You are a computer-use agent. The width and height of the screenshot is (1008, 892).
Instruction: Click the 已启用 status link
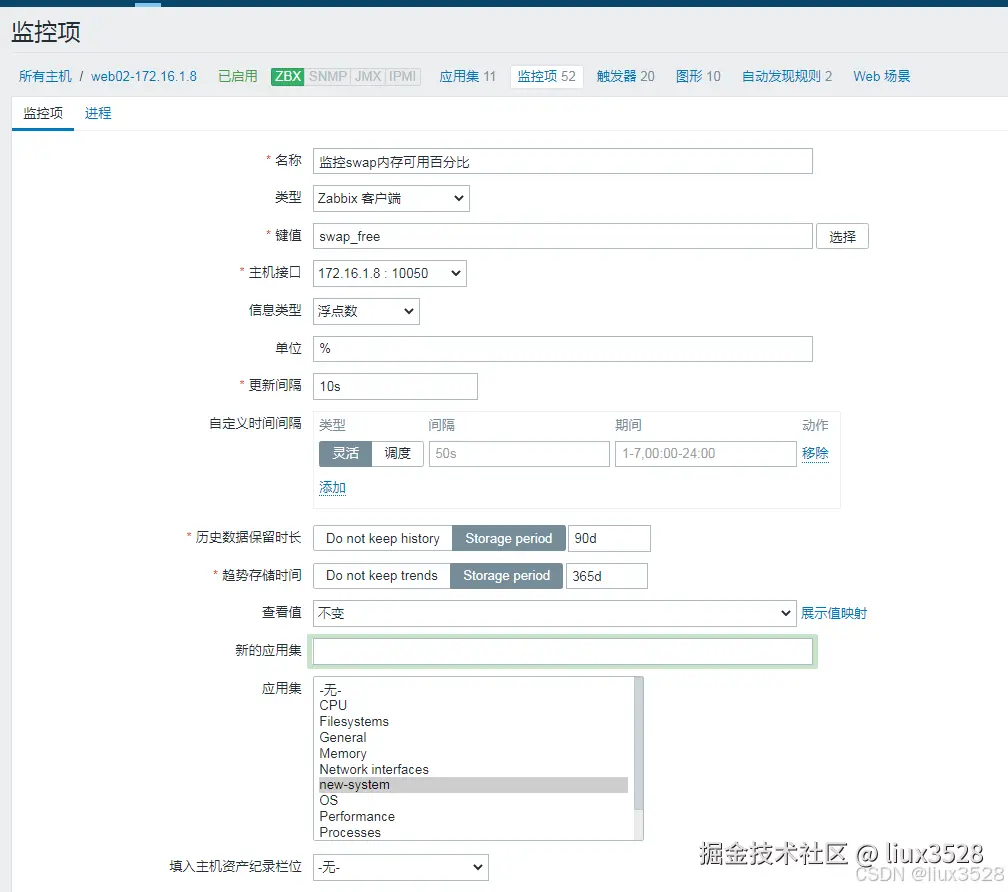(x=237, y=76)
